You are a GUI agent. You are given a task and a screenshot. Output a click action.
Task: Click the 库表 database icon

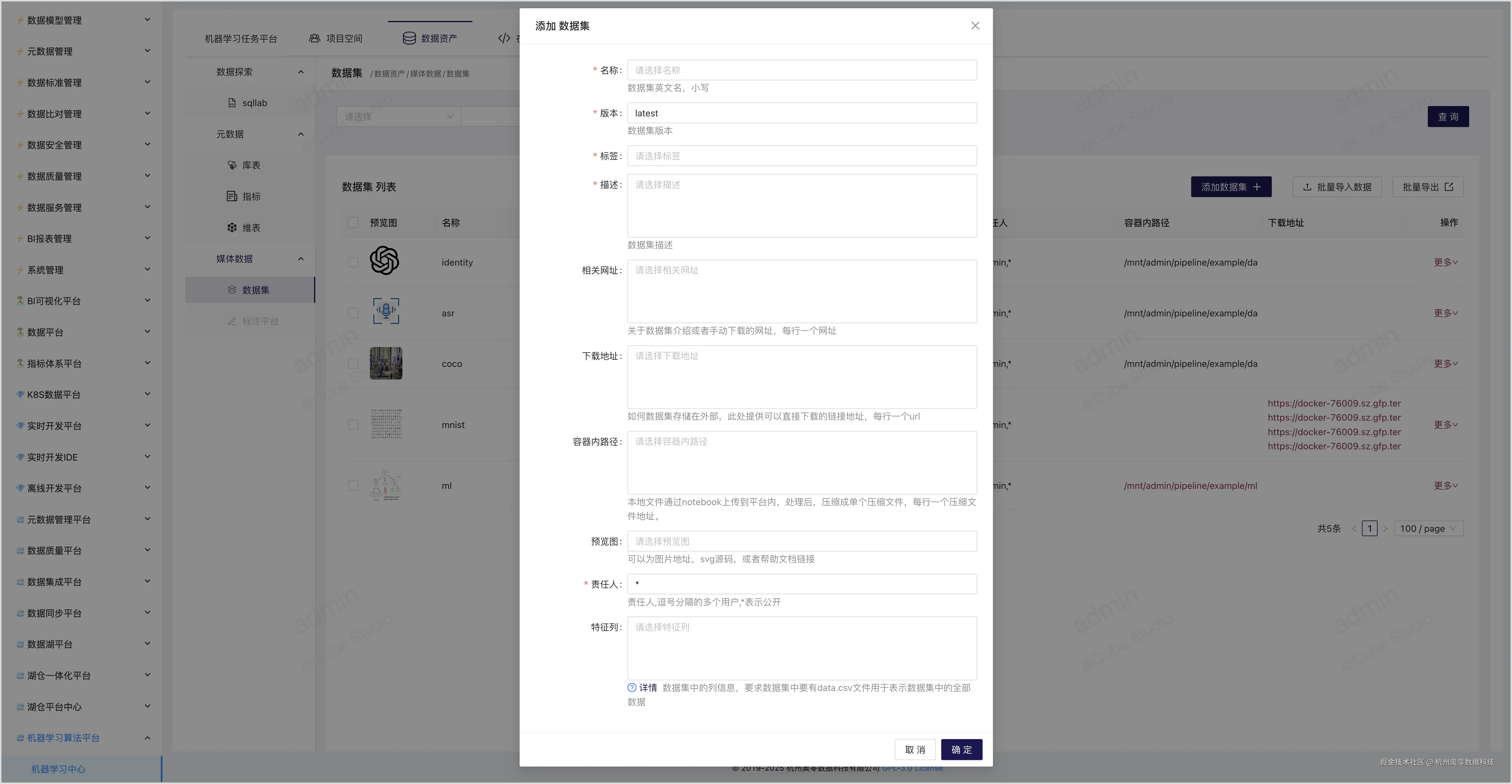pyautogui.click(x=232, y=165)
